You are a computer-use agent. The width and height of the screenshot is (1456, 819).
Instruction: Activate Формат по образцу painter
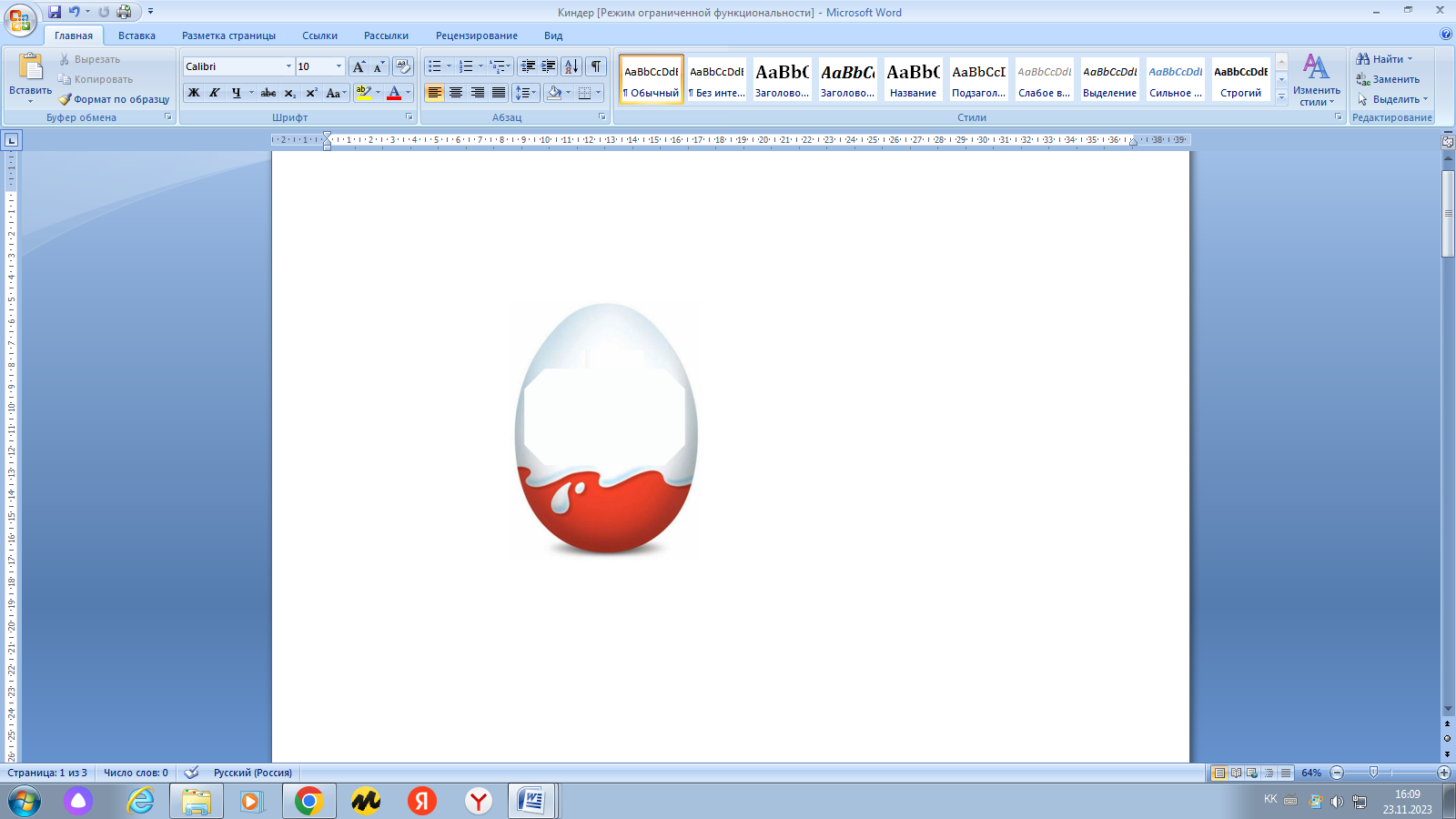(114, 99)
